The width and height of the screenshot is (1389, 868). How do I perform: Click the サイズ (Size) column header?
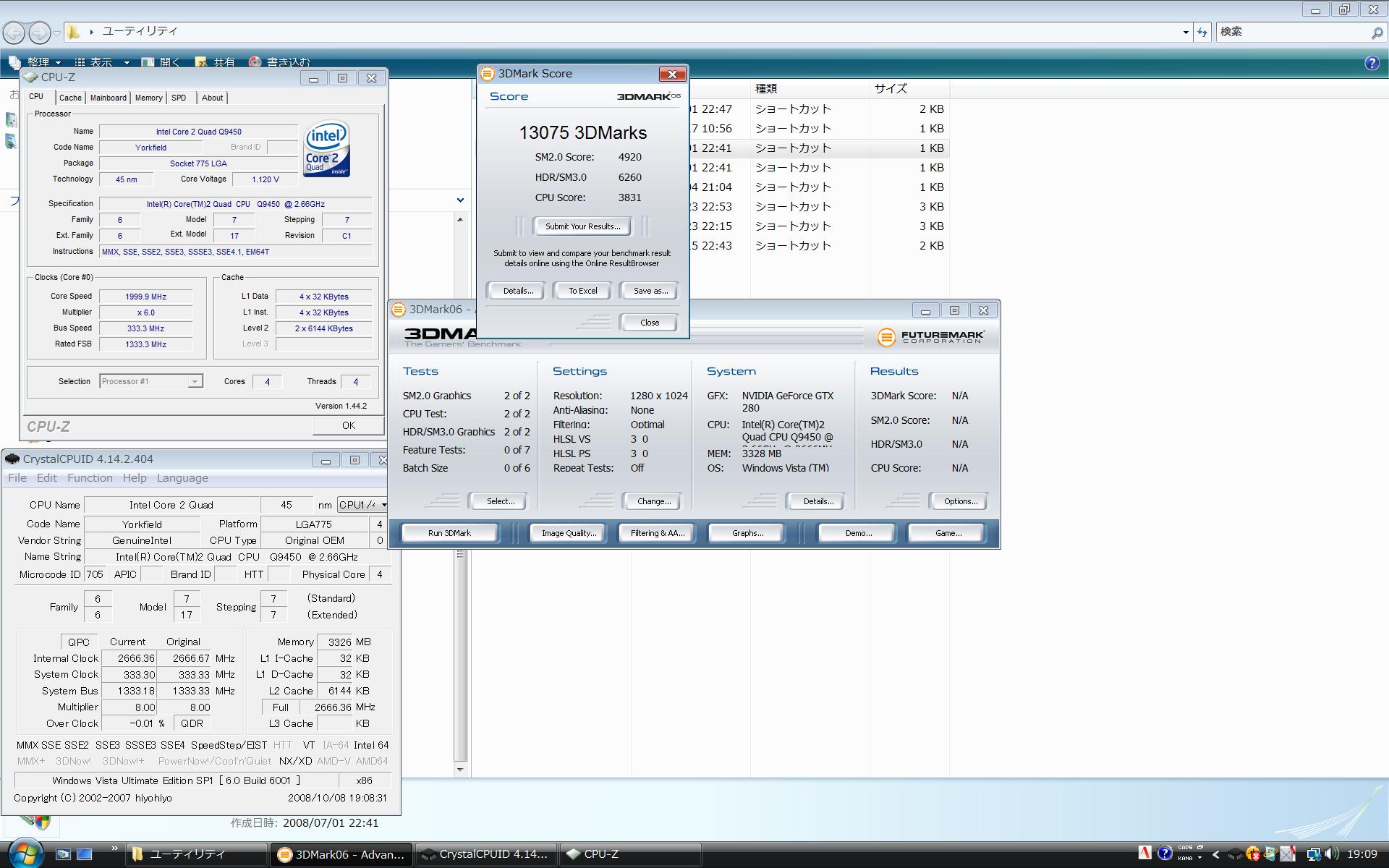(909, 89)
